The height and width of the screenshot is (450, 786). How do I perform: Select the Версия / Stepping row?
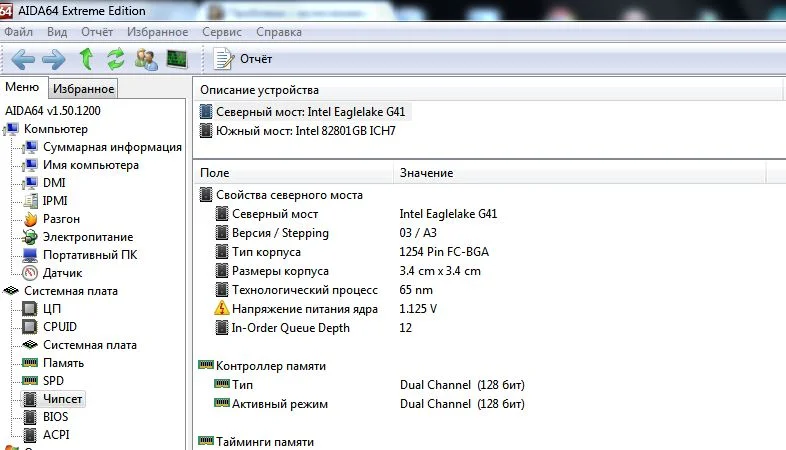point(280,233)
